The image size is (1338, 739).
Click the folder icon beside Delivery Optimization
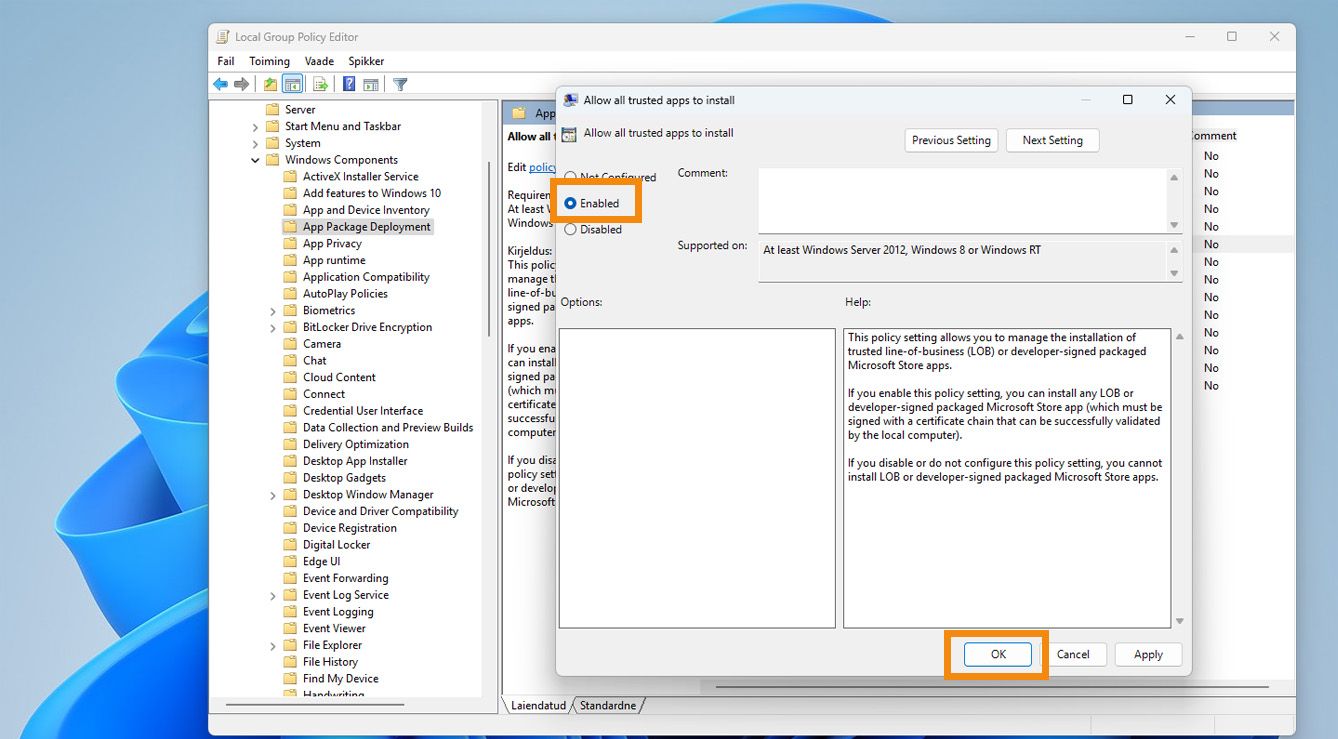point(290,445)
